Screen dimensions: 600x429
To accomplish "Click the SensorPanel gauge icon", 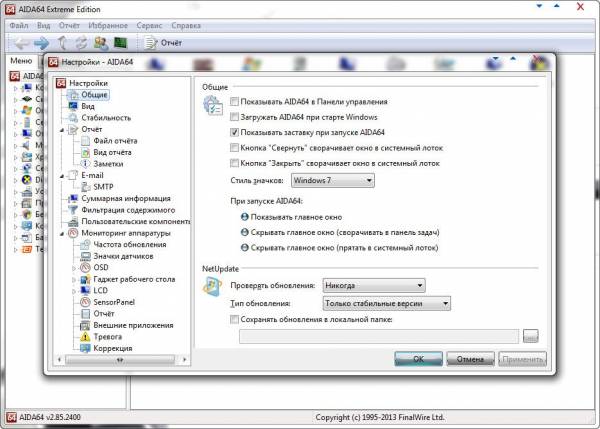I will 85,302.
